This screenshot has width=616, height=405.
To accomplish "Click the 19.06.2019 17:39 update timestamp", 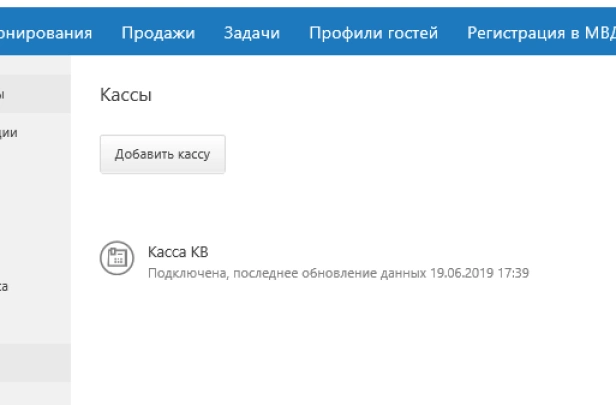I will [x=476, y=272].
